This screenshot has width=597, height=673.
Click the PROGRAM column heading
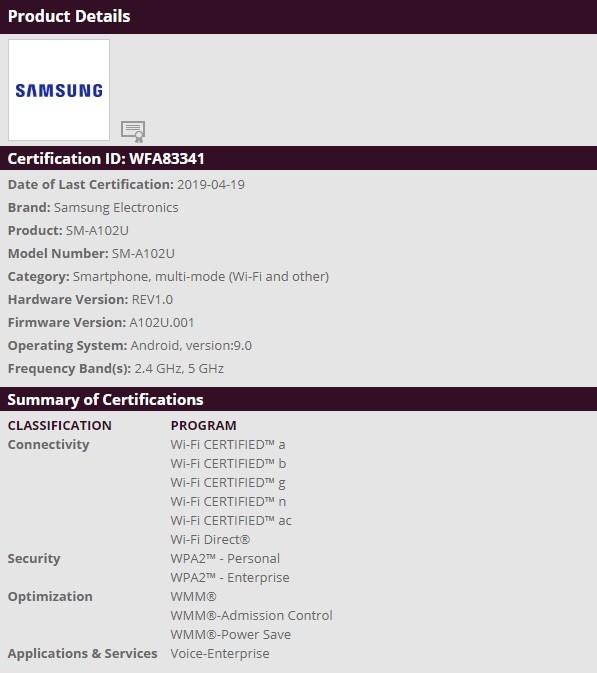pyautogui.click(x=203, y=425)
